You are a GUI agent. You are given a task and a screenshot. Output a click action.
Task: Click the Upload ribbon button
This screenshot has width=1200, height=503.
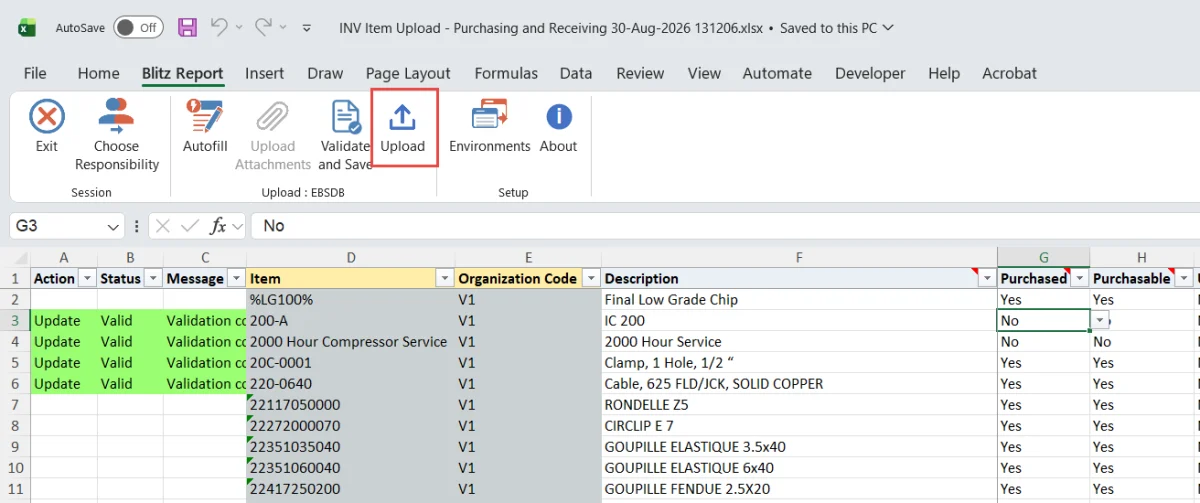[x=403, y=128]
